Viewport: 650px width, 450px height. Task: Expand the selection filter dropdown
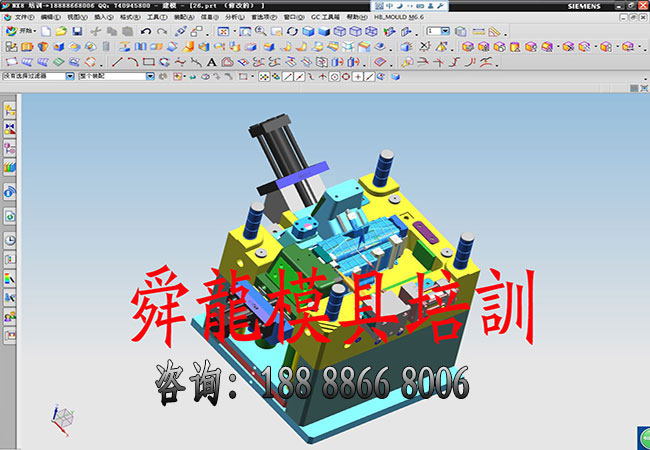coord(70,76)
